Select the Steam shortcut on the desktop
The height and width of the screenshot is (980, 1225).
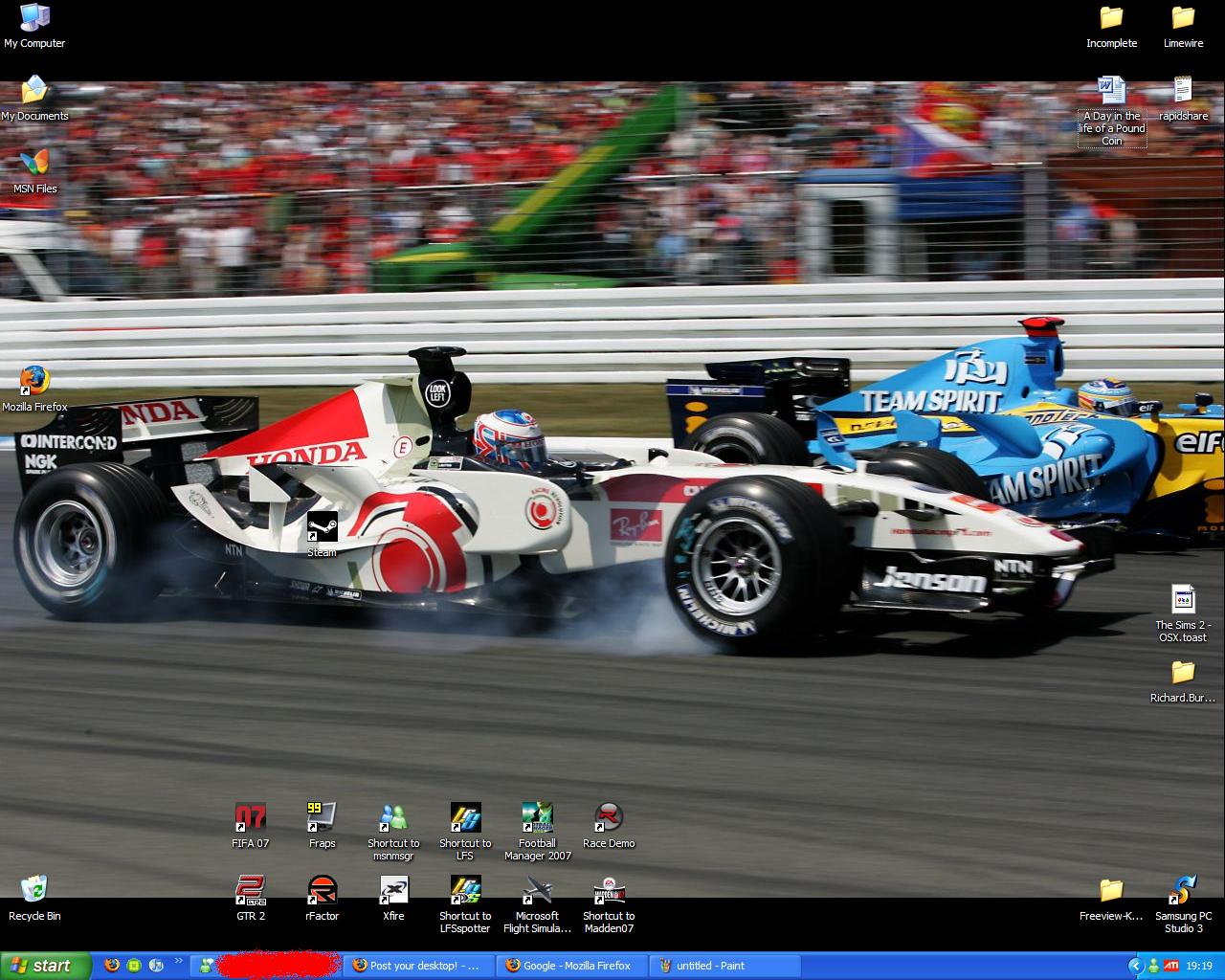[322, 535]
